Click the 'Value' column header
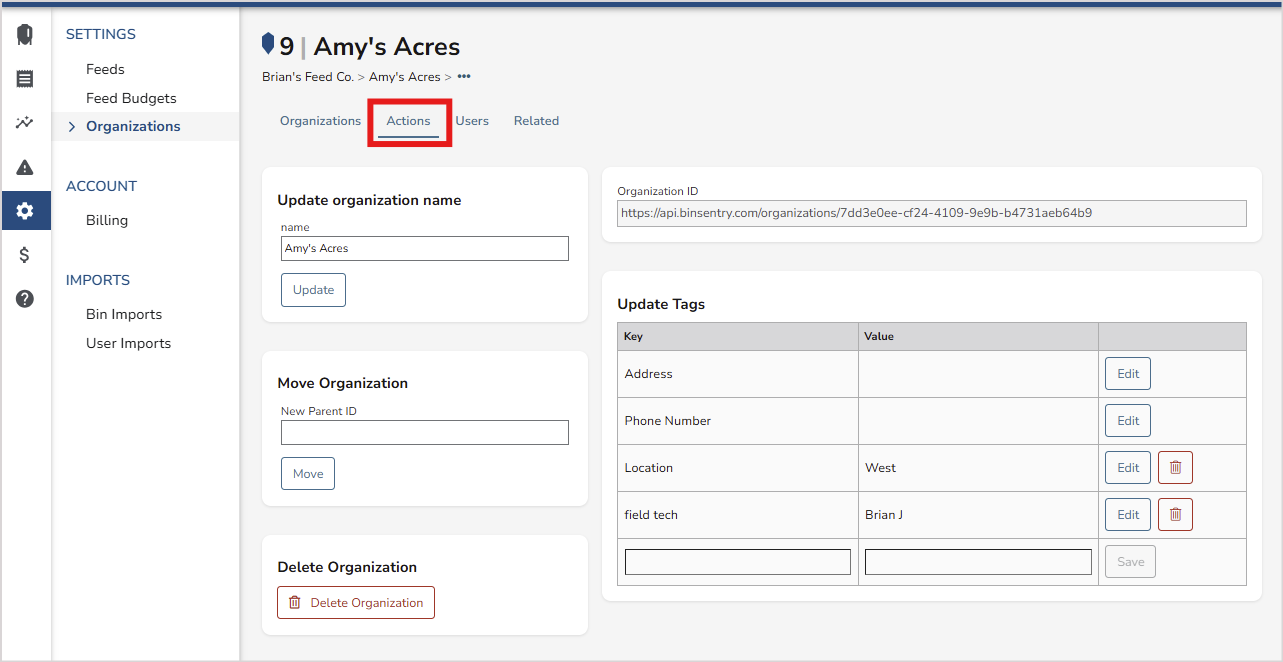This screenshot has height=662, width=1283. click(978, 336)
